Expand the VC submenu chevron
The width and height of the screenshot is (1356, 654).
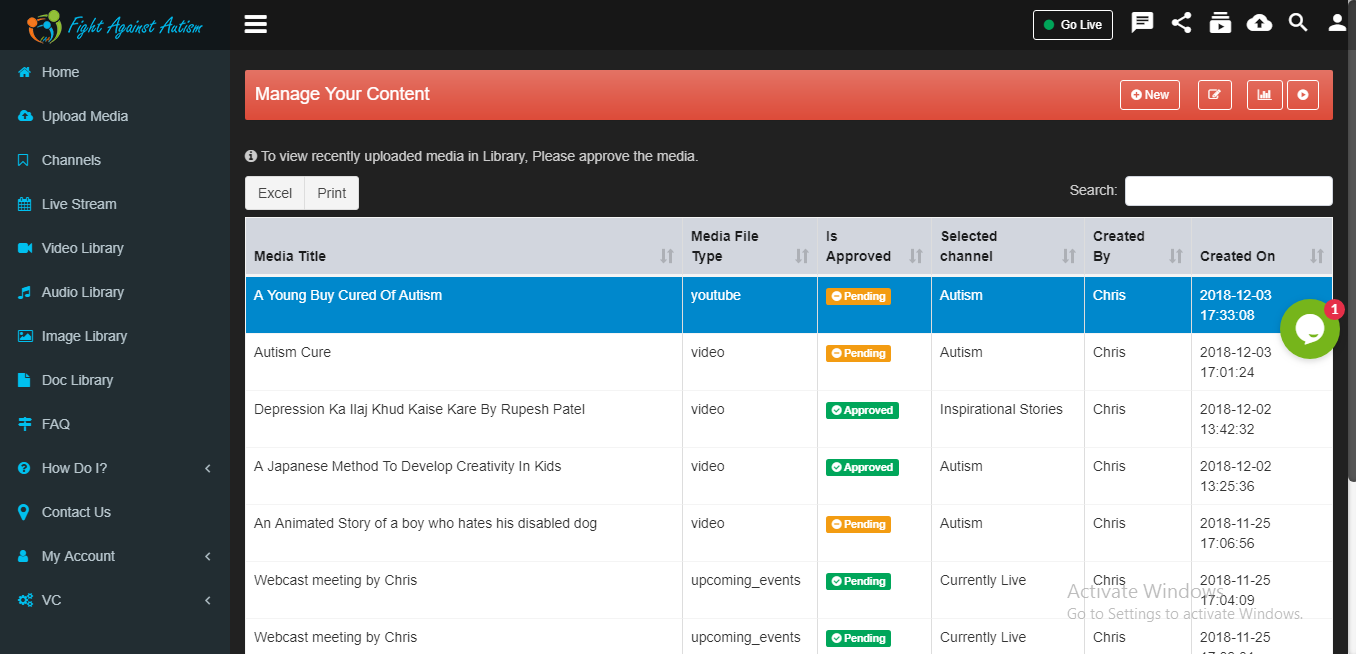(208, 600)
